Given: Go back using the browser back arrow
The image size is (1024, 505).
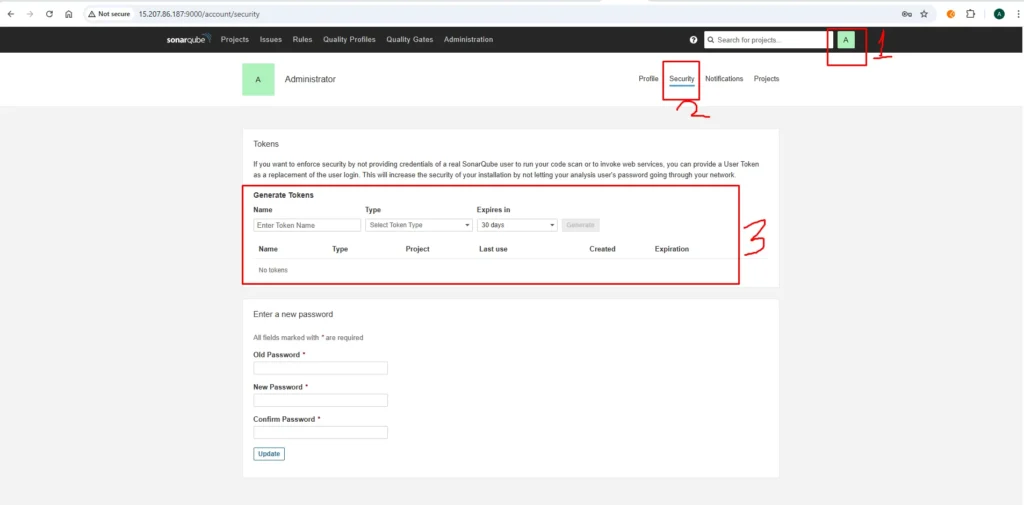Looking at the screenshot, I should pos(11,14).
